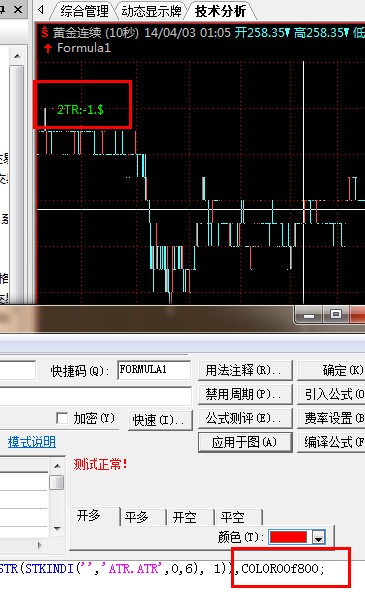Click the tab scroll-left arrow

click(41, 10)
